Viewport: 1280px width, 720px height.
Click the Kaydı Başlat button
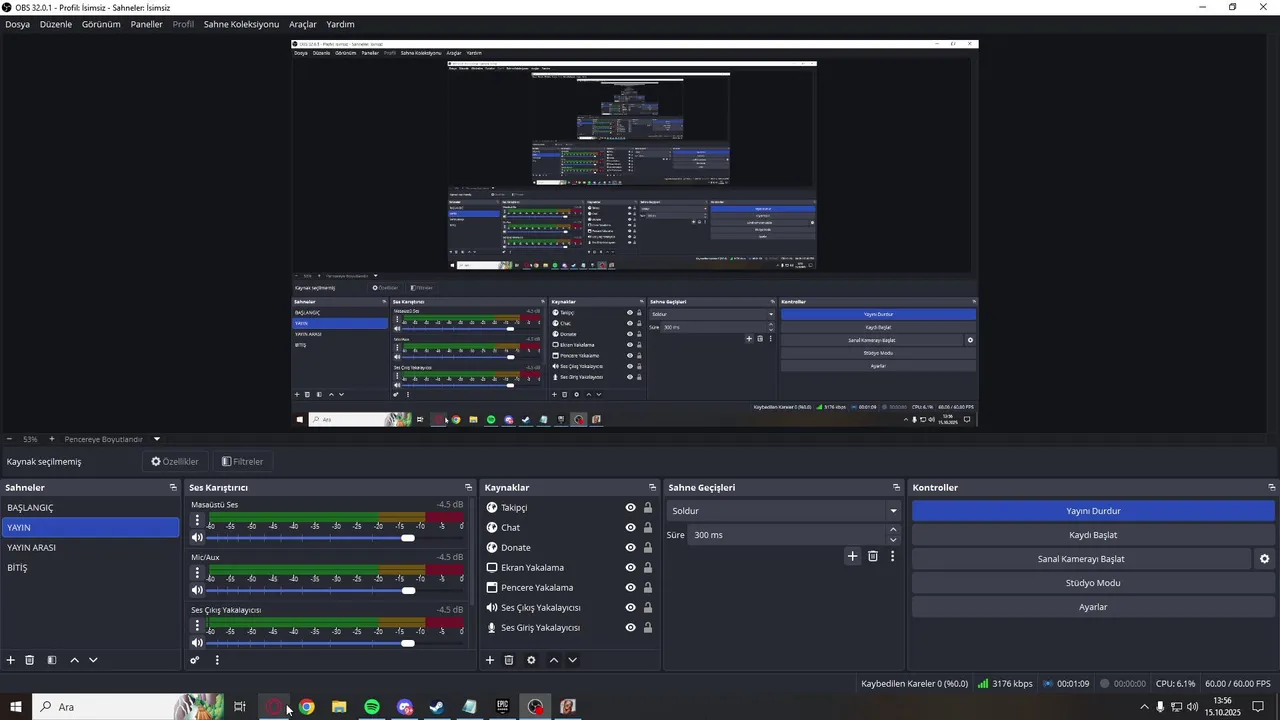[x=1093, y=535]
